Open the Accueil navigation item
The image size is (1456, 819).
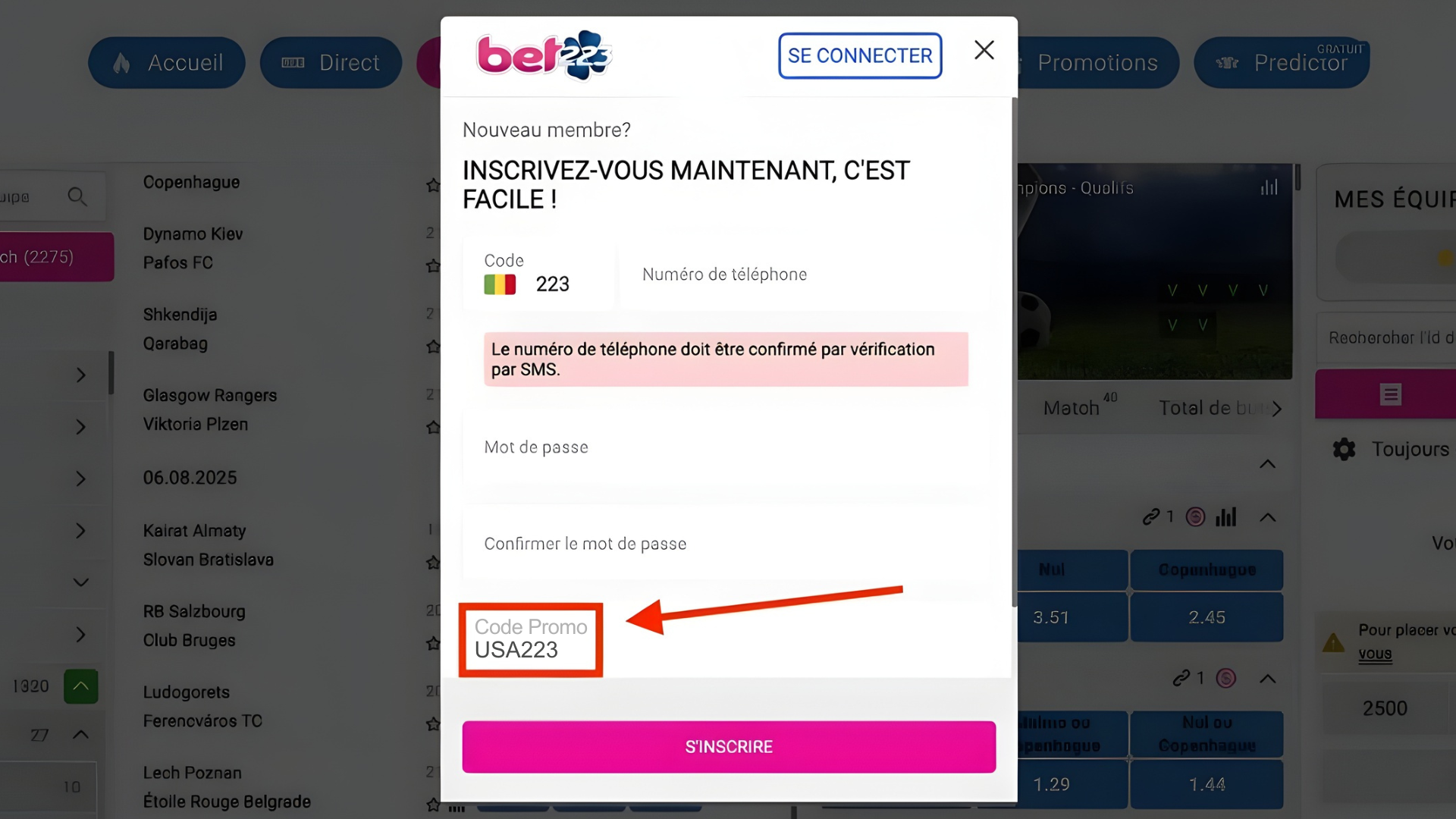[166, 62]
